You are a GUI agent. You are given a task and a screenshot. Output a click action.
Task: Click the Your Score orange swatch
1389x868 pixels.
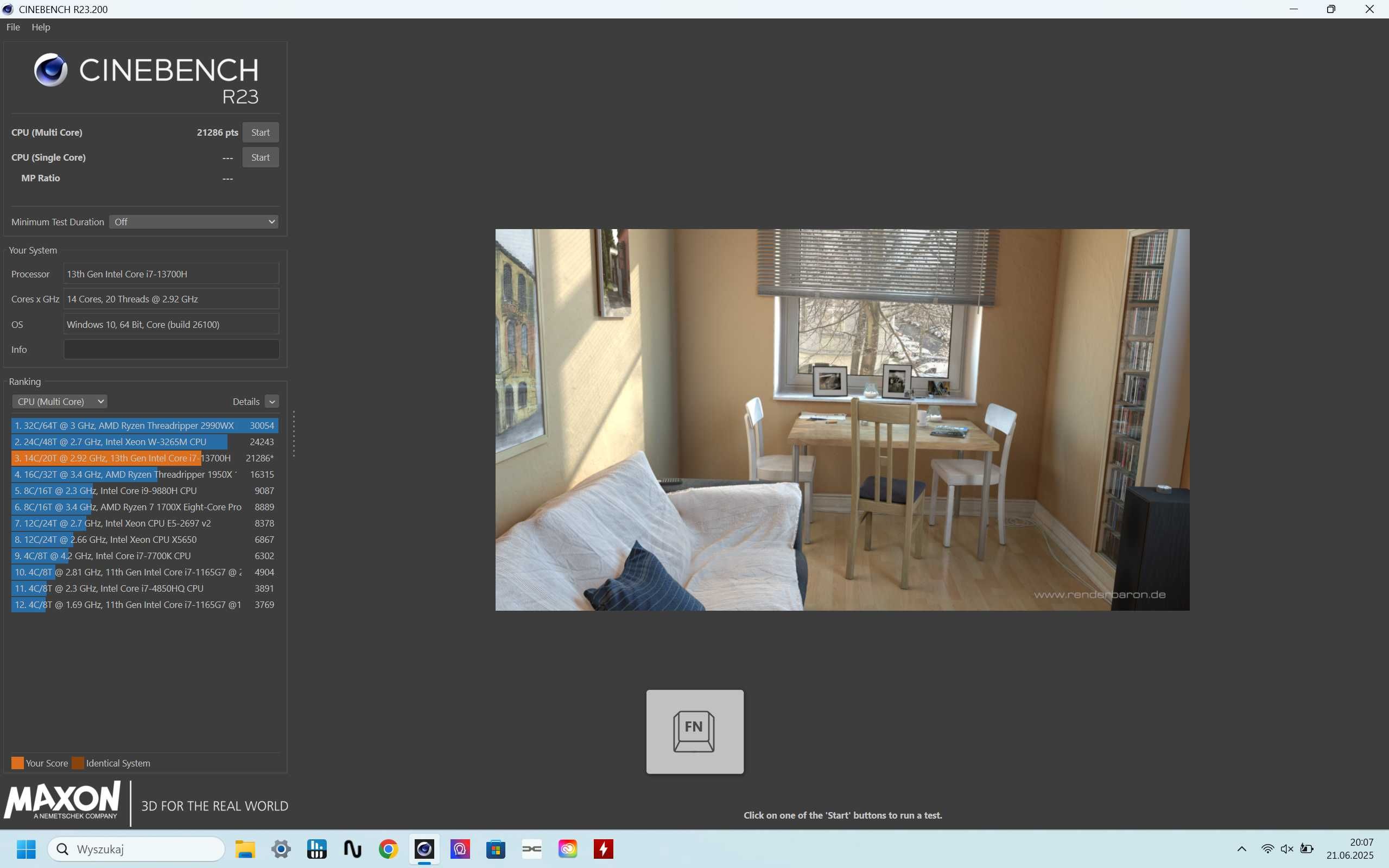(17, 763)
